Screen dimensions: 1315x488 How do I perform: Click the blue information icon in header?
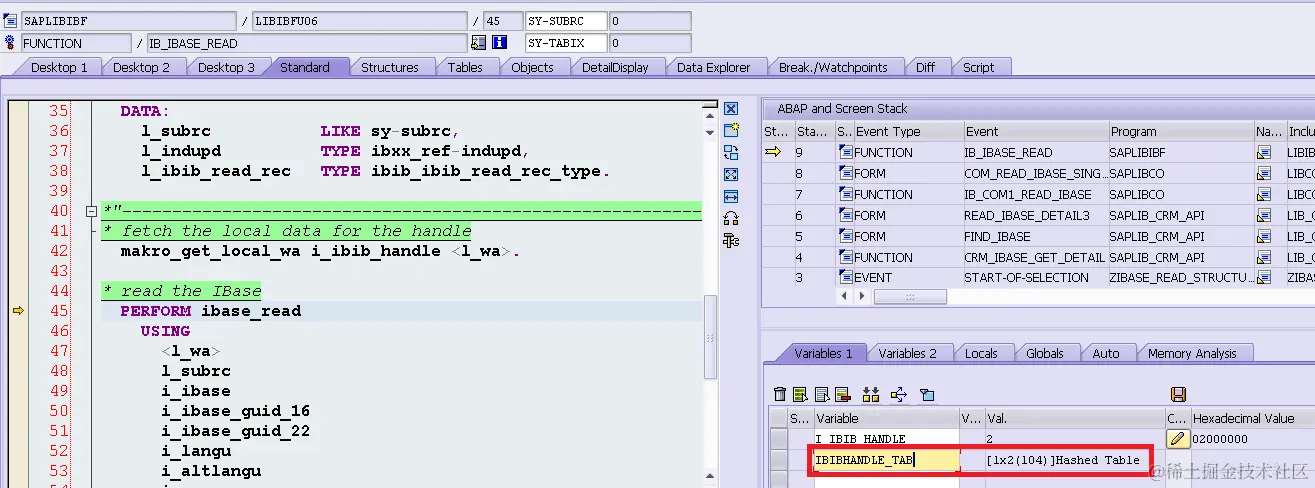click(x=500, y=43)
